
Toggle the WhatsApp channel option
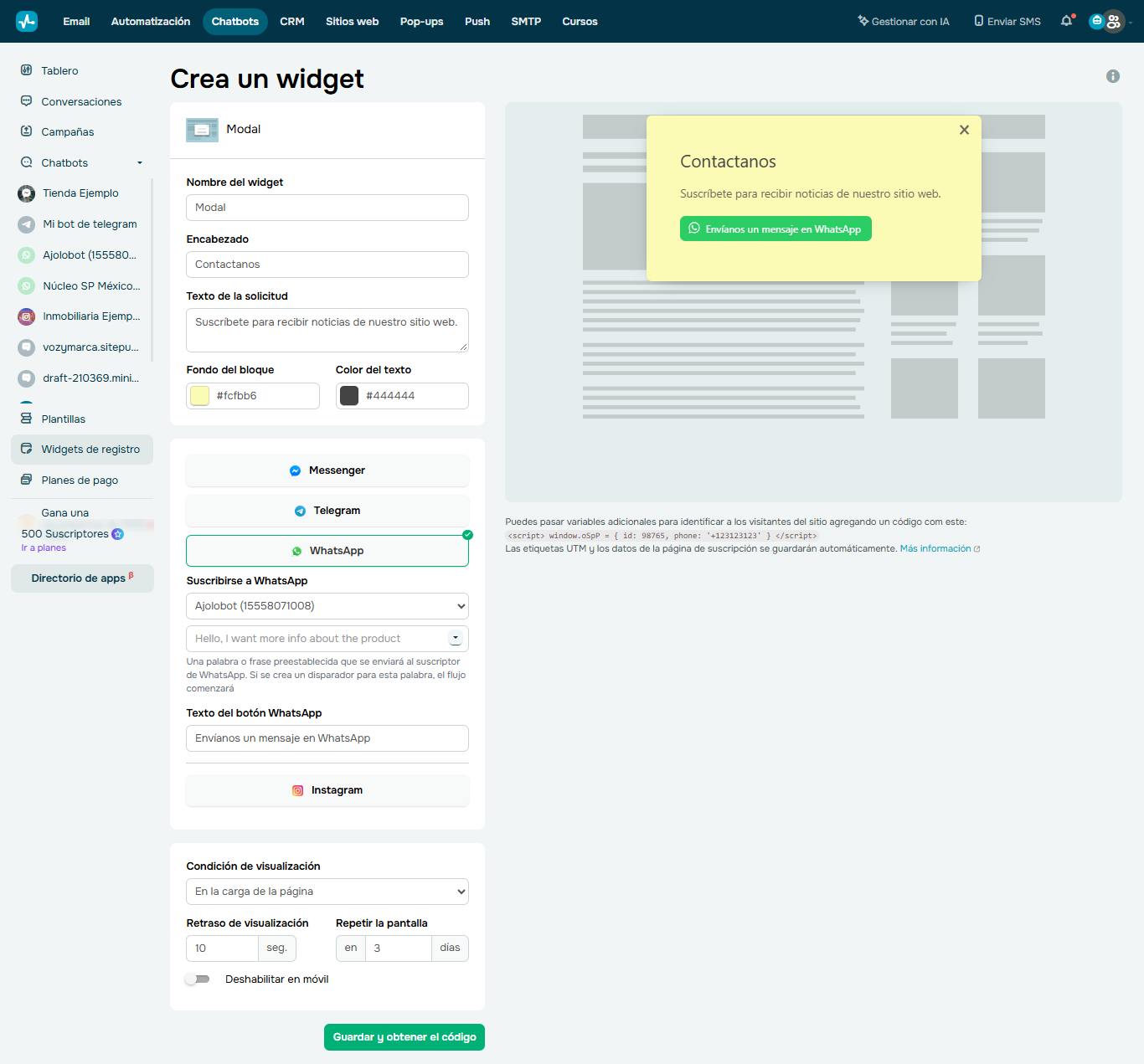tap(327, 551)
